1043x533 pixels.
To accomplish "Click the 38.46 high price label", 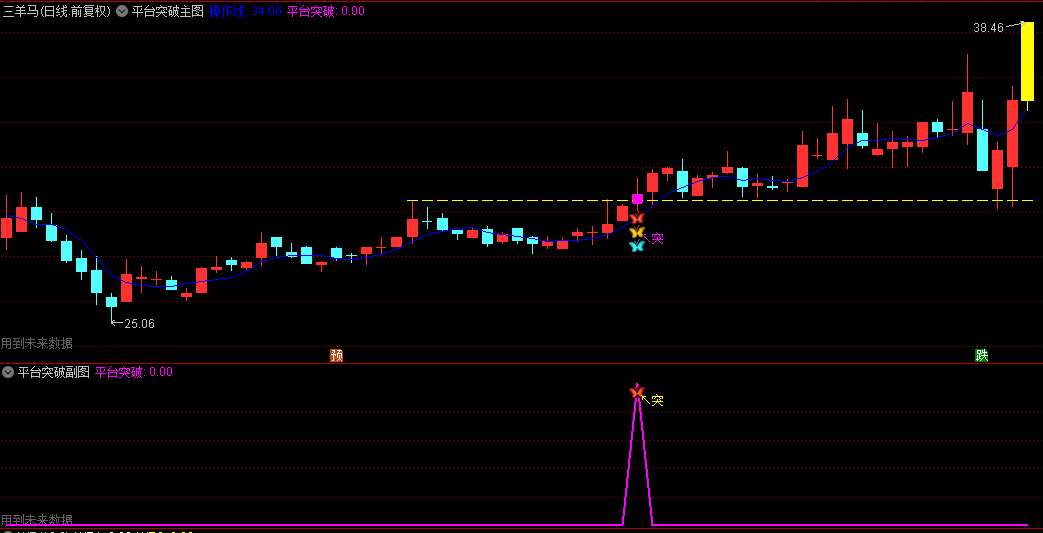I will click(x=988, y=28).
